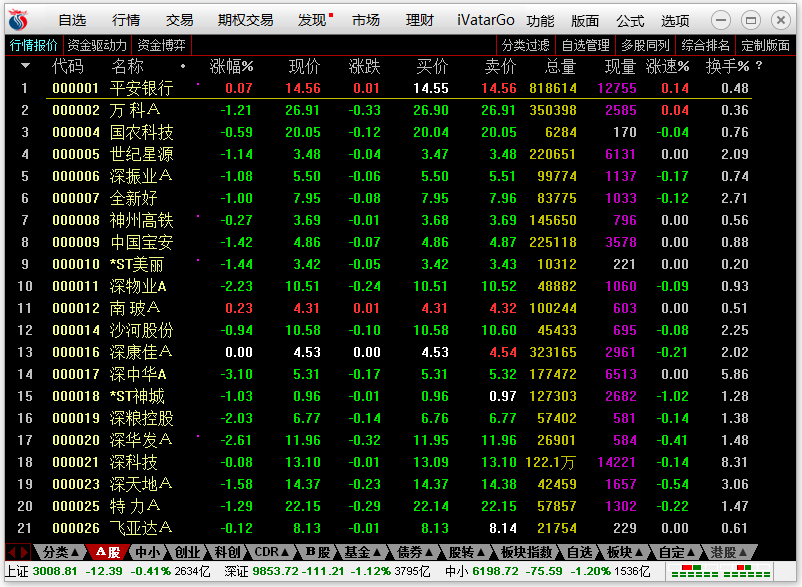Expand the 基金 bottom tab
This screenshot has width=802, height=587.
tap(362, 552)
